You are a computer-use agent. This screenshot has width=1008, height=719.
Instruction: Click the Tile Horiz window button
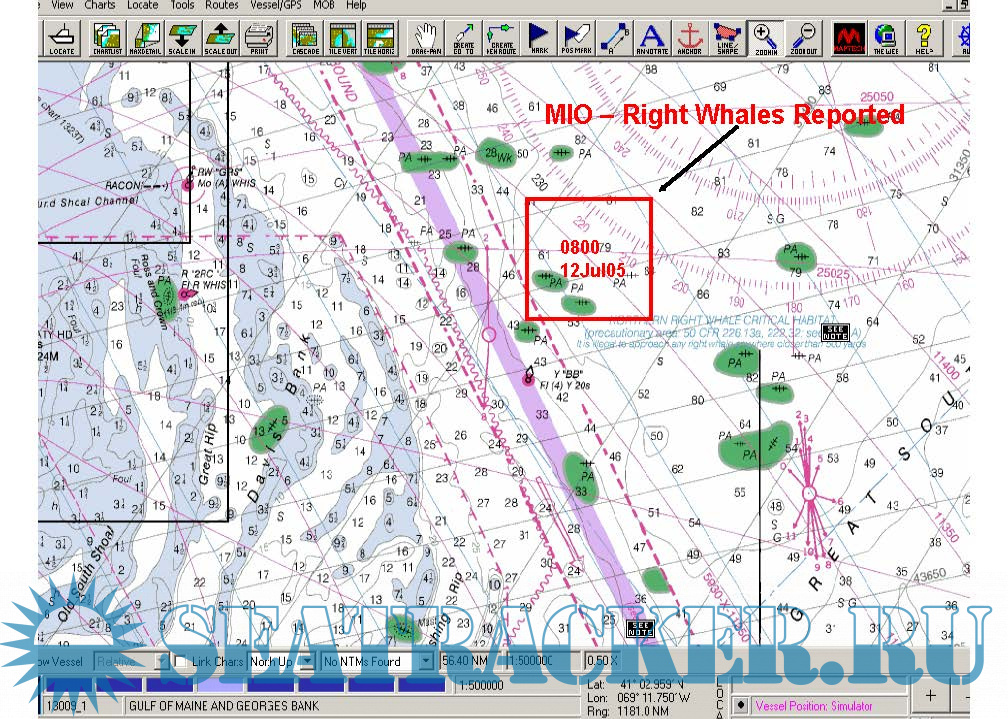click(379, 37)
